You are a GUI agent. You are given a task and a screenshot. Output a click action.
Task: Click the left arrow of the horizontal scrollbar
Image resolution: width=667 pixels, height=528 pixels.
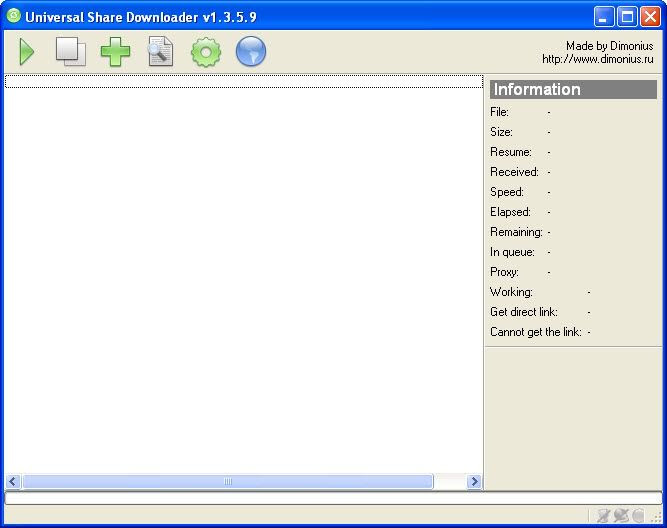(x=13, y=481)
